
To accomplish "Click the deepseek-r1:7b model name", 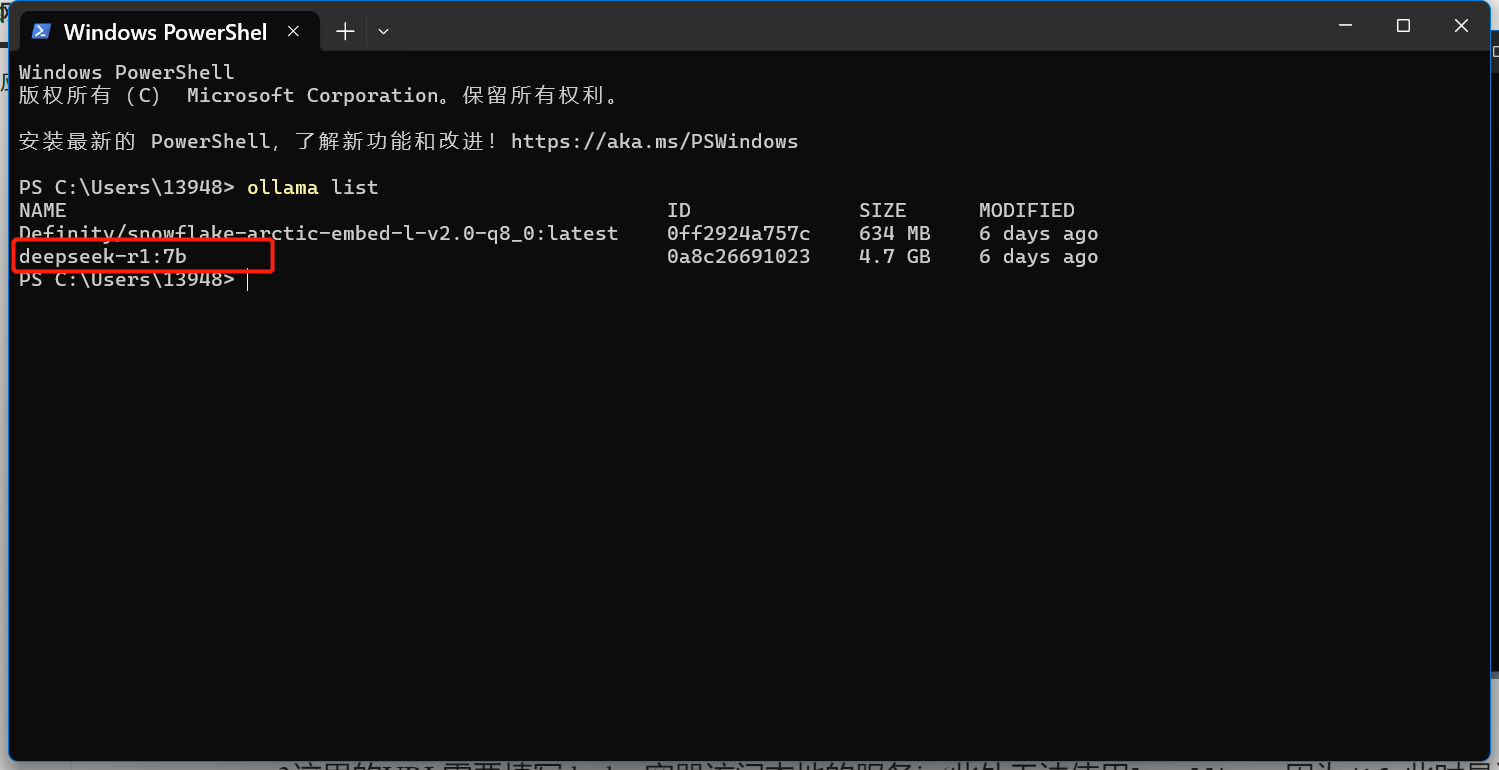I will (103, 256).
